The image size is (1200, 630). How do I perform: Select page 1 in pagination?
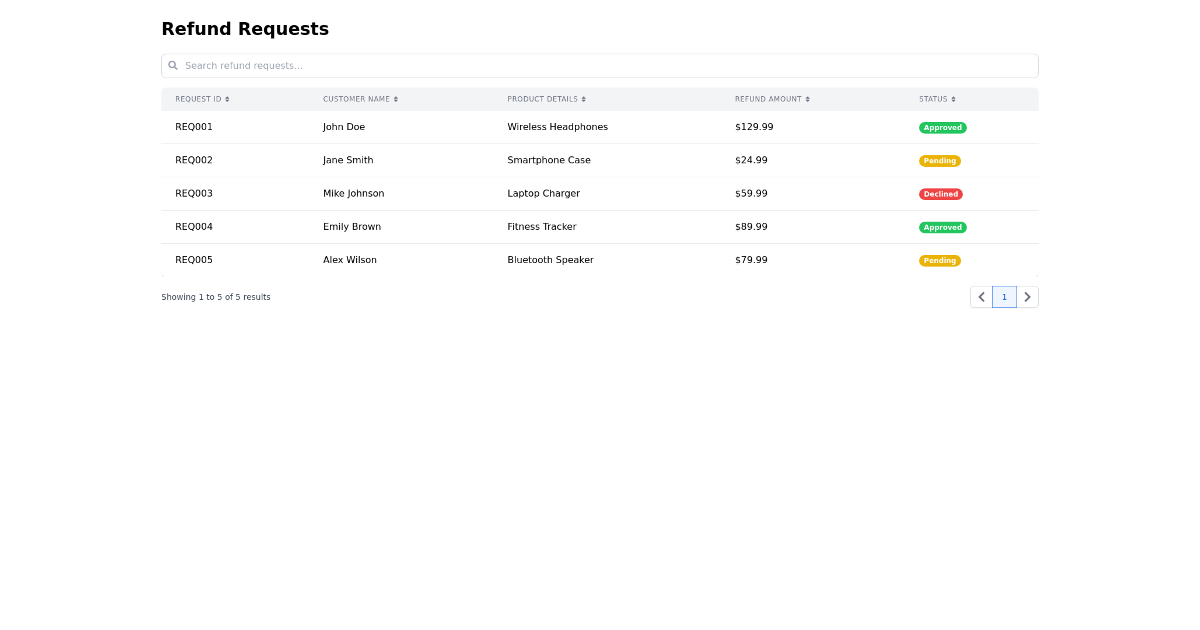tap(1004, 297)
